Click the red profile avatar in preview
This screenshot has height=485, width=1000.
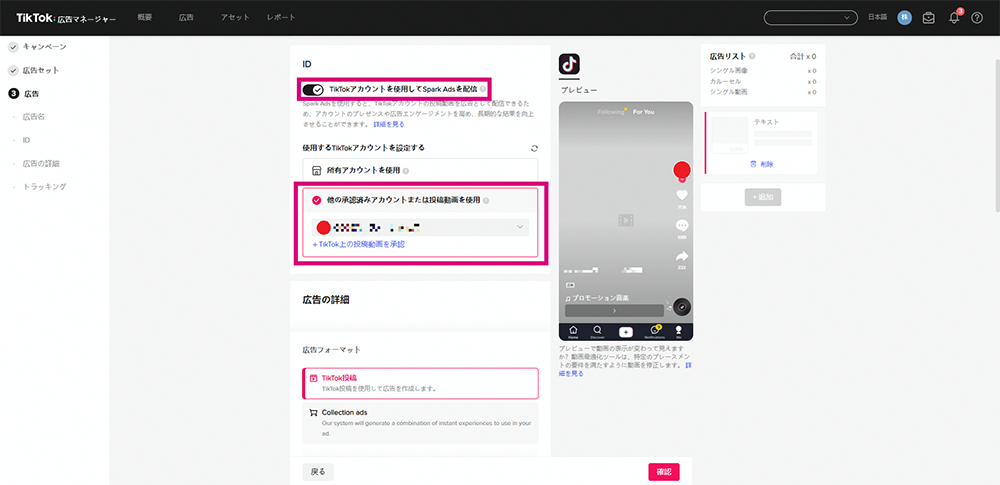coord(682,170)
